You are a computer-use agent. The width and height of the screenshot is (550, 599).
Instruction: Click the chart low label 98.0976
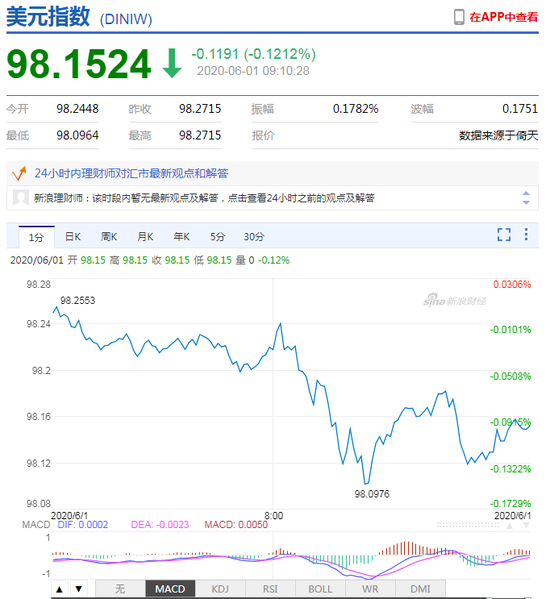(372, 494)
